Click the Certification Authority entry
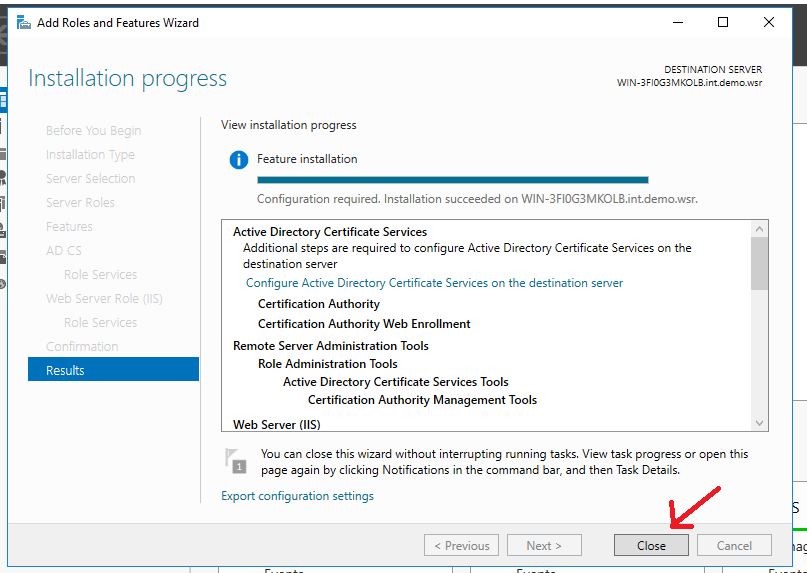Viewport: 807px width, 573px height. 319,304
